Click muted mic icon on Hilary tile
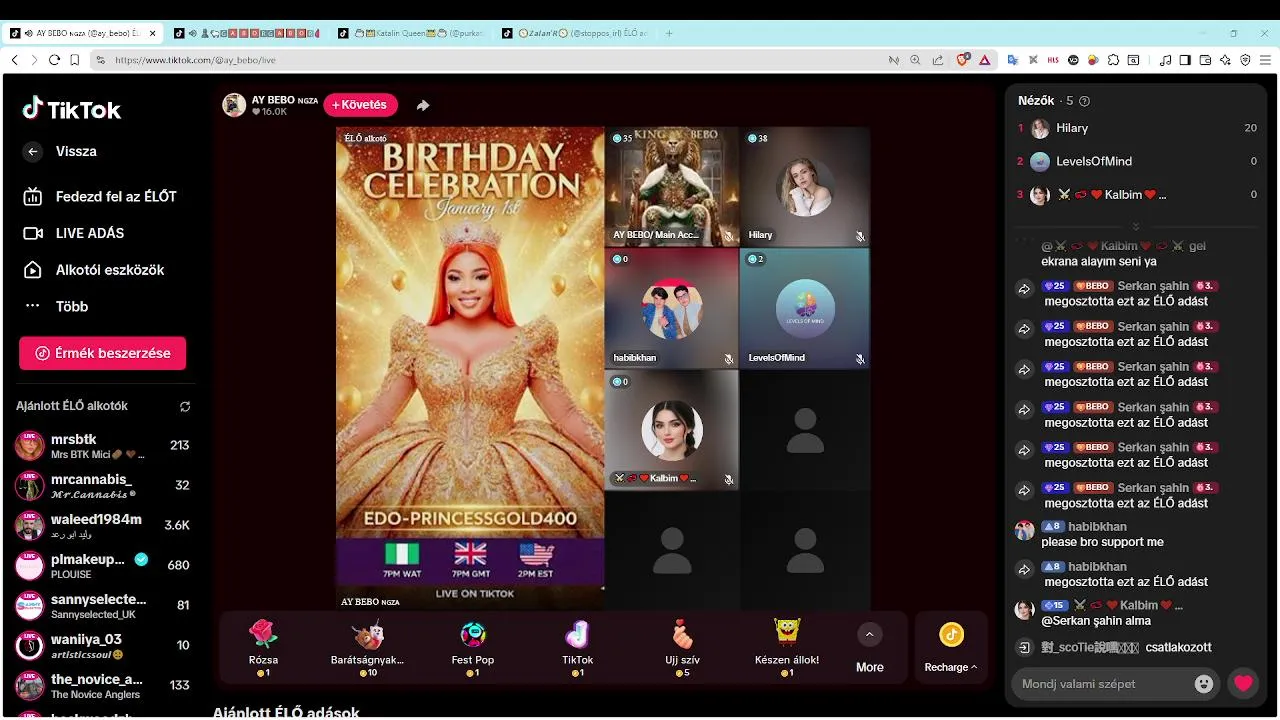Image resolution: width=1280 pixels, height=720 pixels. click(860, 236)
